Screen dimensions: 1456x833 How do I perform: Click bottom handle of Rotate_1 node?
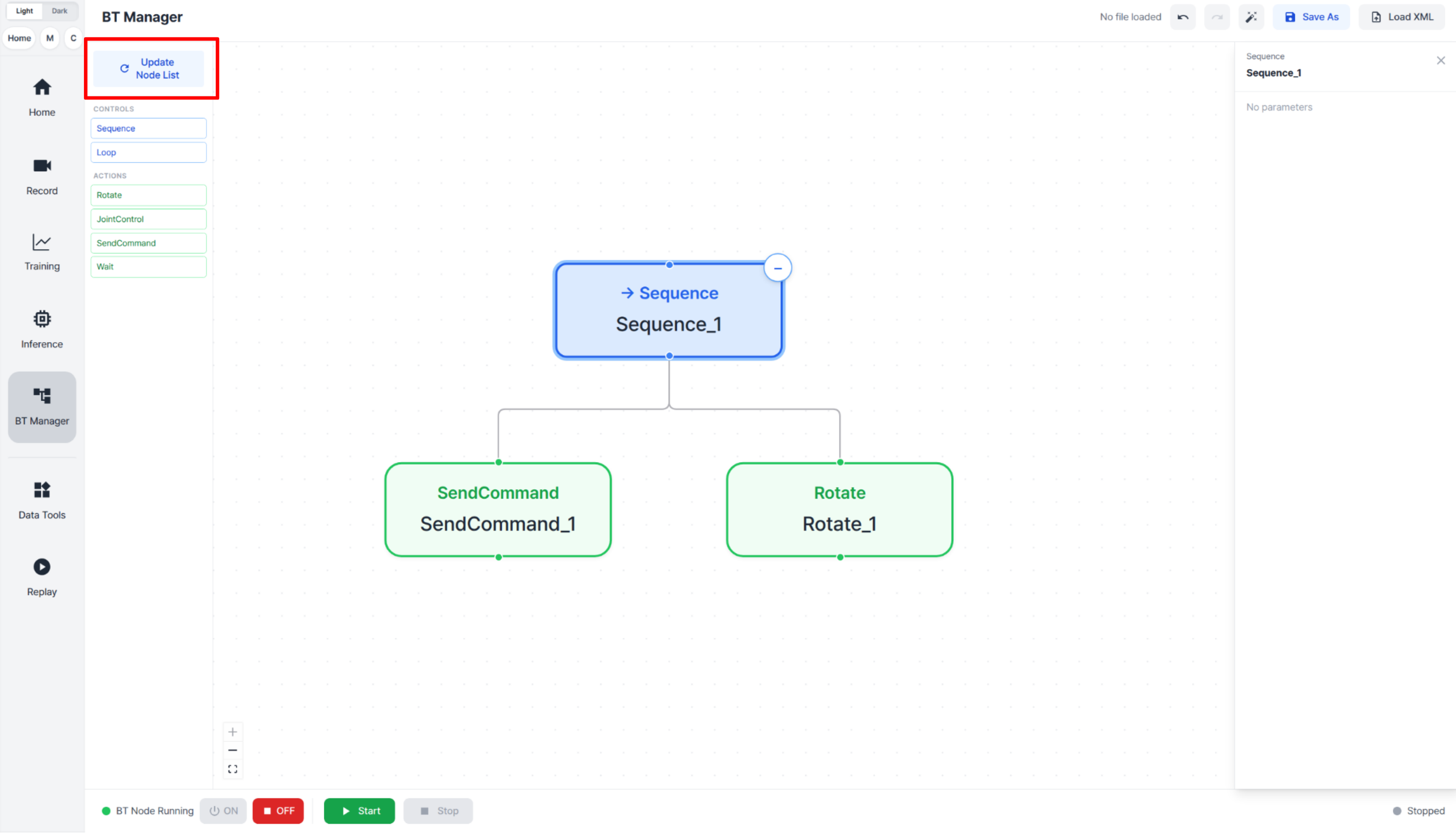coord(840,557)
